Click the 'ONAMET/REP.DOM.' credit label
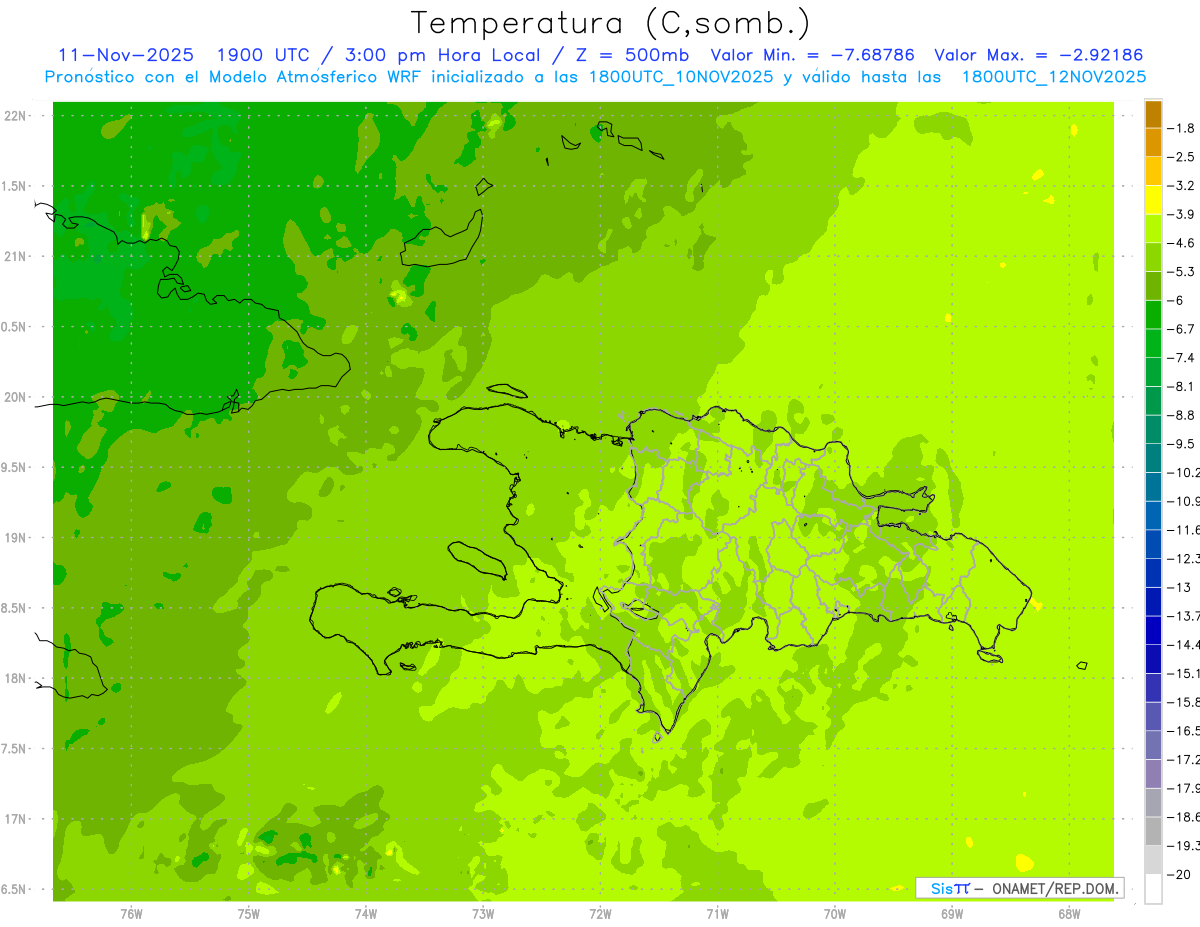Image resolution: width=1200 pixels, height=927 pixels. (x=1056, y=888)
